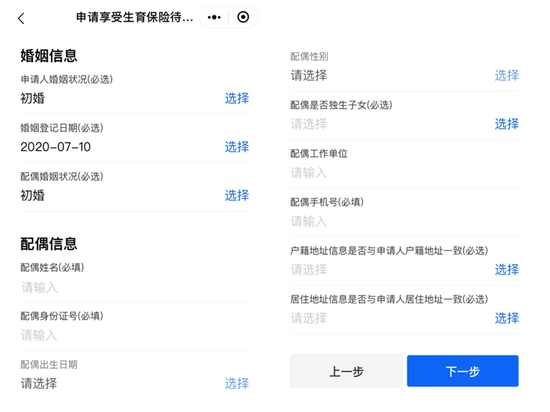The height and width of the screenshot is (412, 550).
Task: Click the 配偶信息 section heading
Action: (x=49, y=244)
